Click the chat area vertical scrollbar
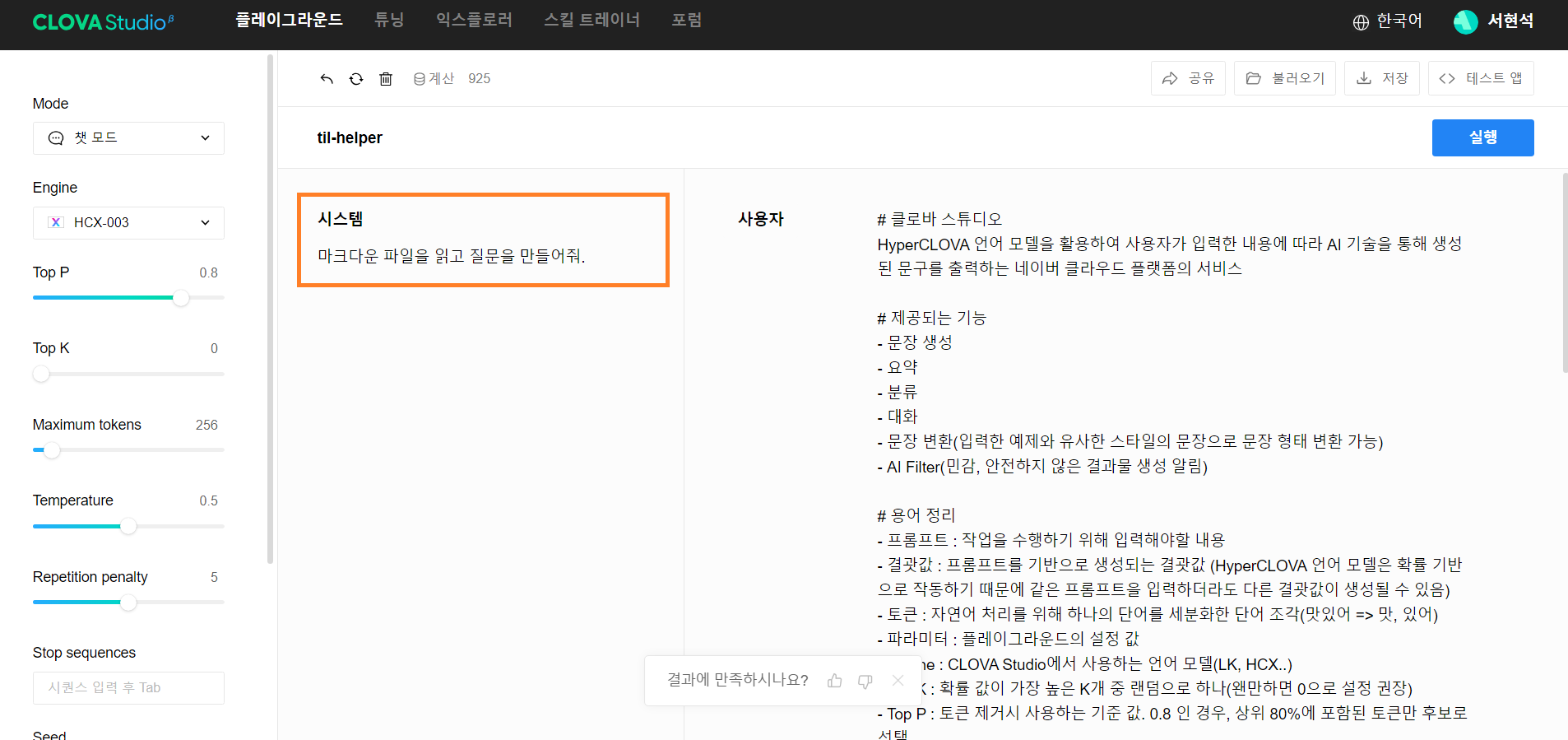The height and width of the screenshot is (740, 1568). (x=1565, y=272)
